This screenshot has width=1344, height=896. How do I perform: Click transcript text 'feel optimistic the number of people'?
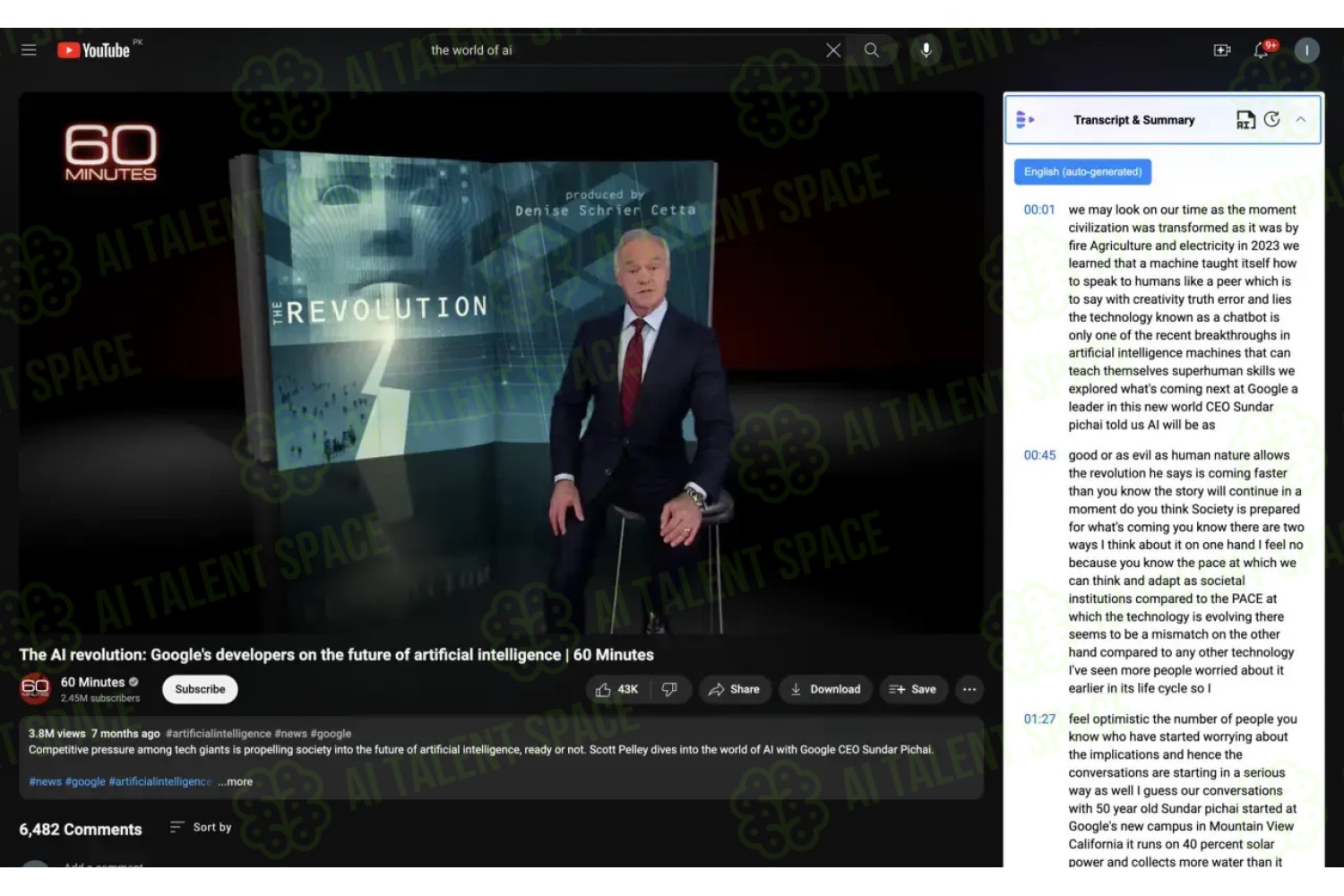pos(1170,719)
